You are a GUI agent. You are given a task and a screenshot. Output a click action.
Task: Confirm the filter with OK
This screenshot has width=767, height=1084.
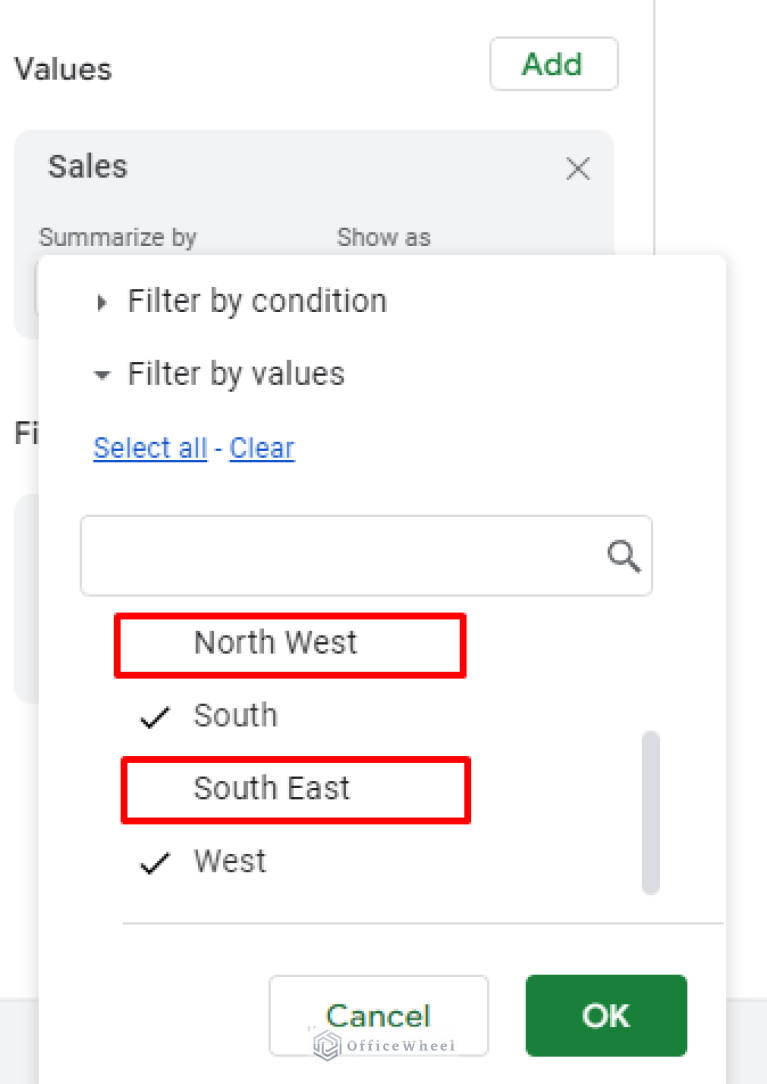pos(606,1016)
